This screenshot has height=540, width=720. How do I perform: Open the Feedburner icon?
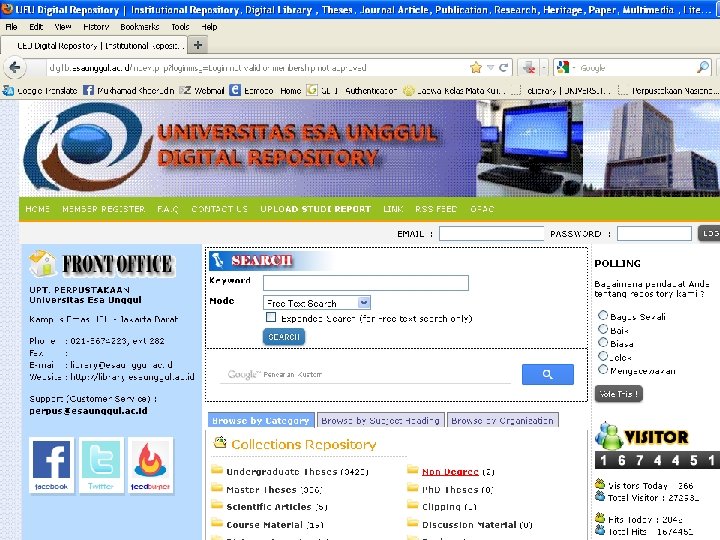(x=151, y=465)
